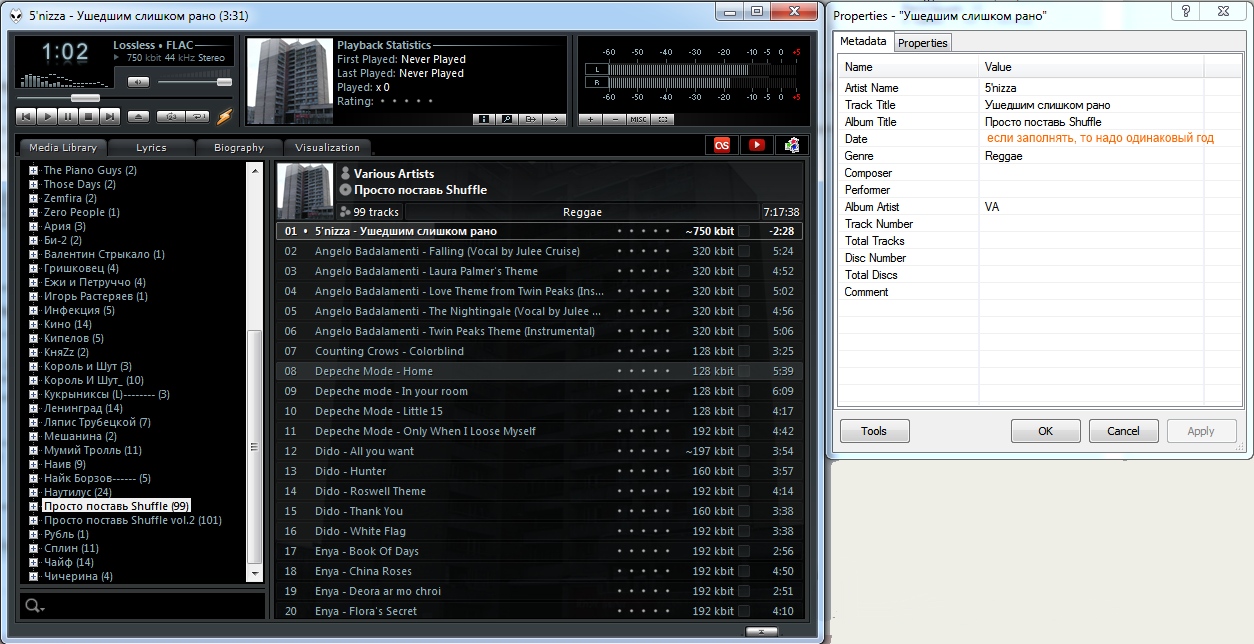Open the Properties tab in Properties window

(x=923, y=43)
